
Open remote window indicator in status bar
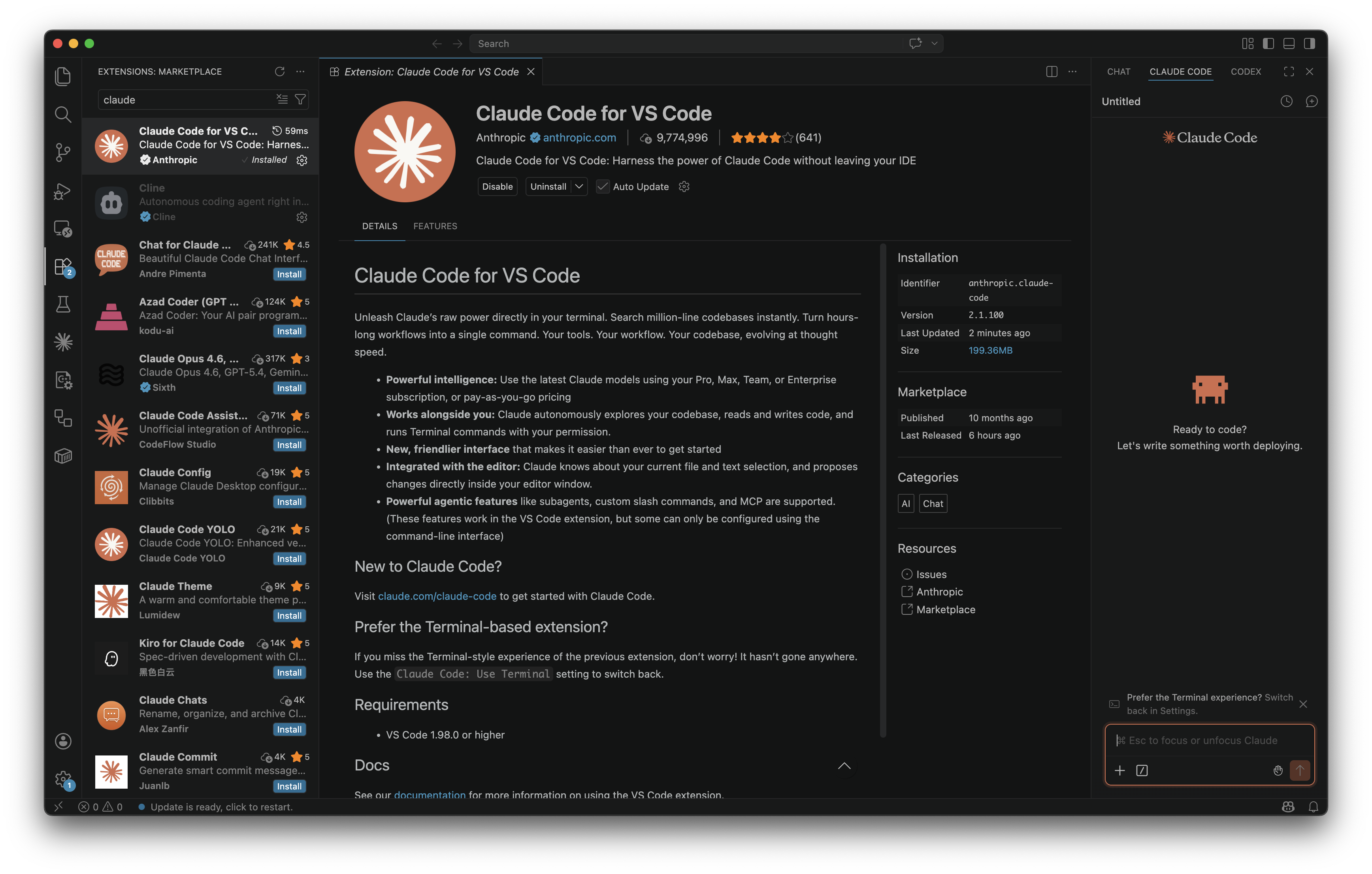59,807
